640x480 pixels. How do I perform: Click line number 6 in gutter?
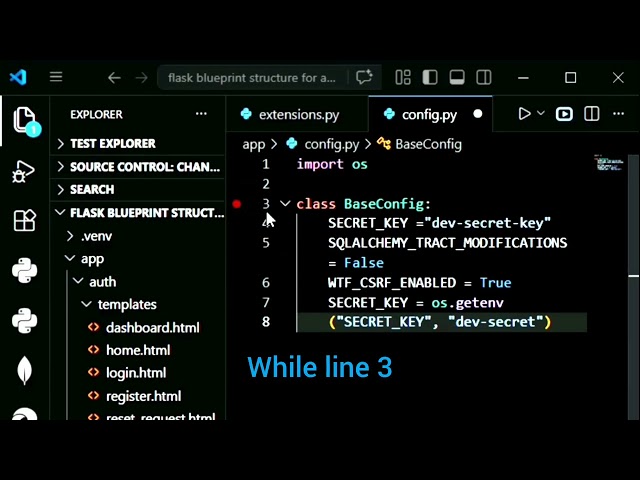pyautogui.click(x=266, y=282)
